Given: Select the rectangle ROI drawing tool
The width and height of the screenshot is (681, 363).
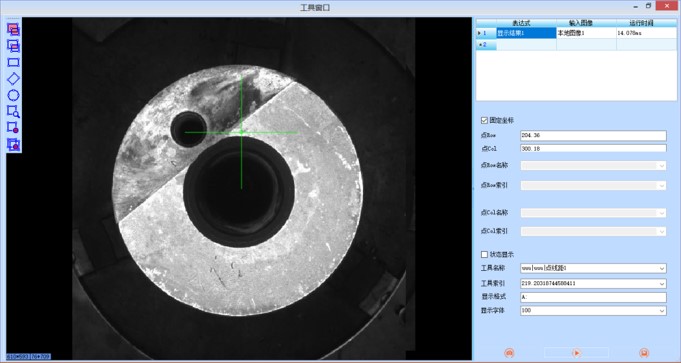Looking at the screenshot, I should (x=13, y=62).
